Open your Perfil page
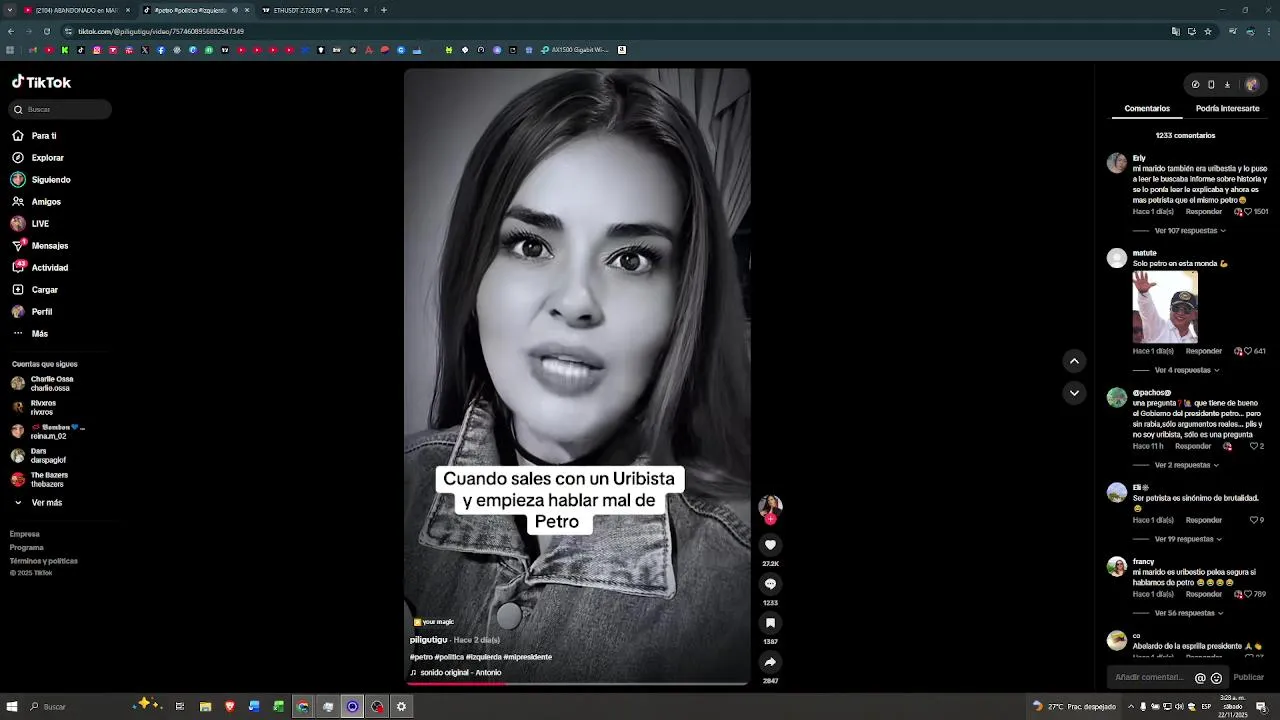The width and height of the screenshot is (1280, 720). click(32, 312)
